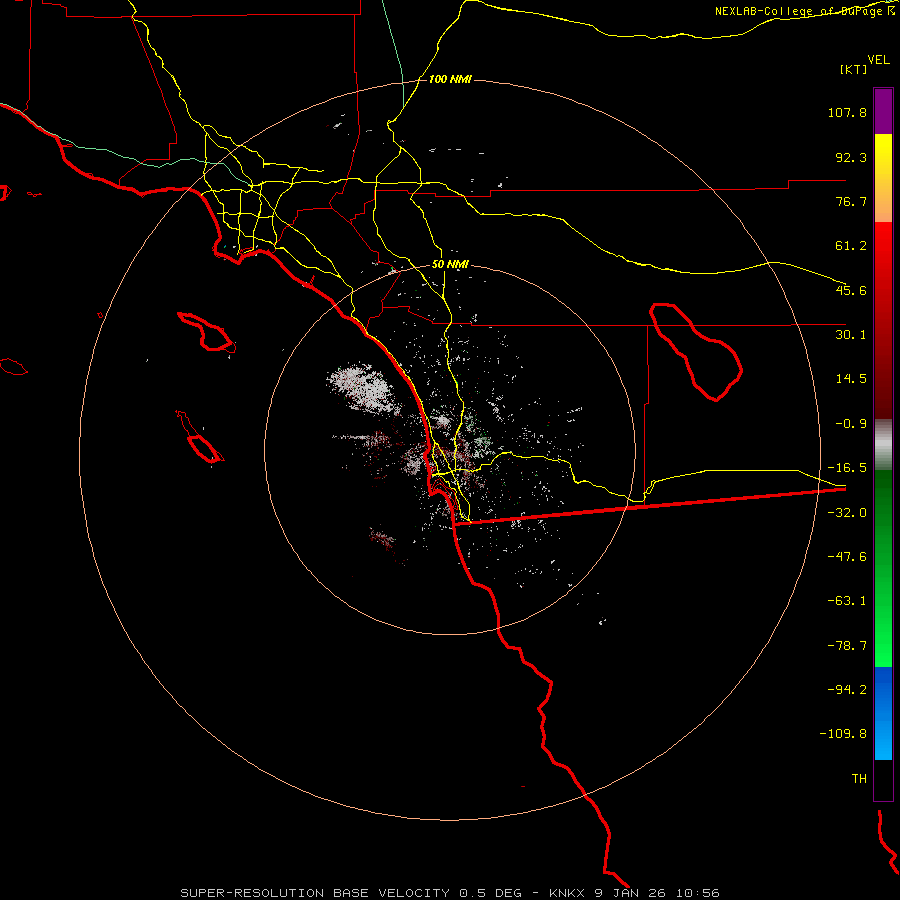This screenshot has height=900, width=900.
Task: Click the yellow segment of the color bar
Action: 883,178
